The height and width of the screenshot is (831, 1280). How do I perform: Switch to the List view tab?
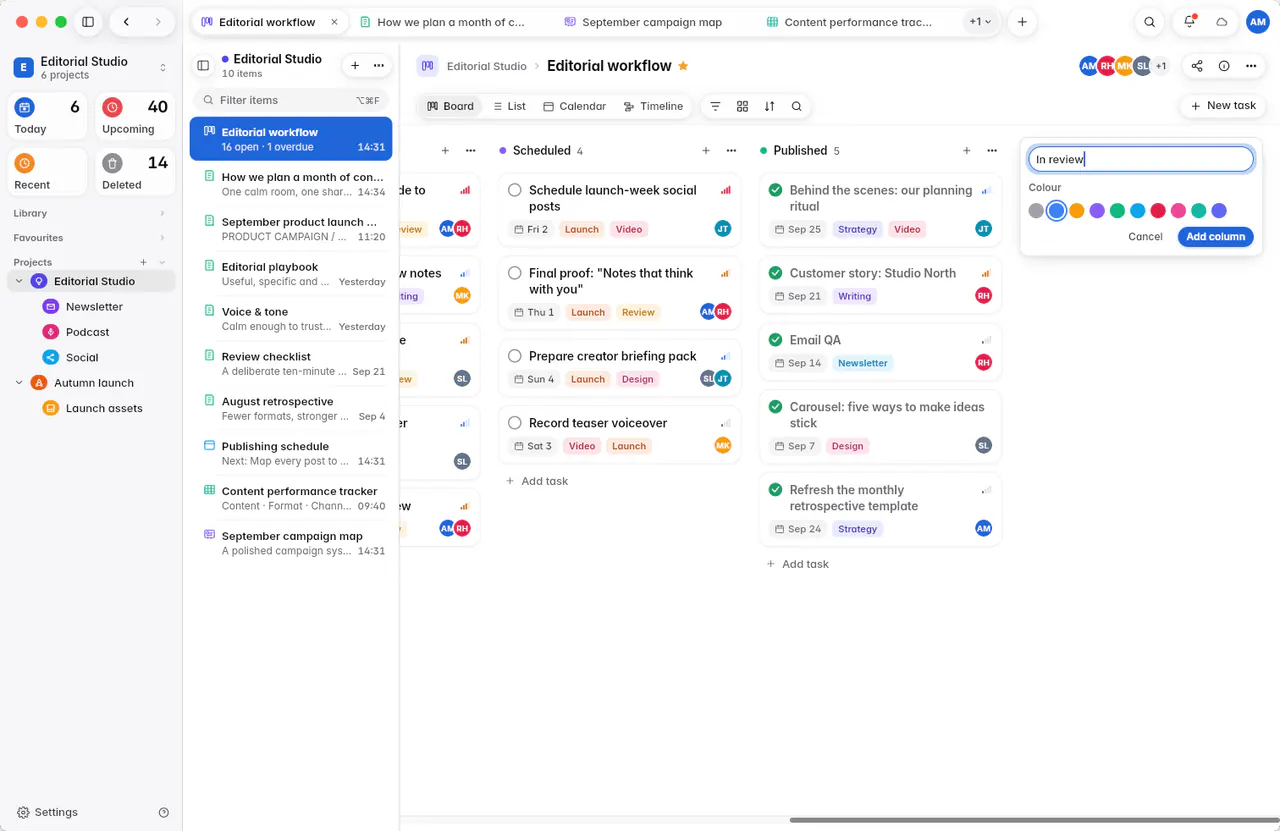point(508,106)
